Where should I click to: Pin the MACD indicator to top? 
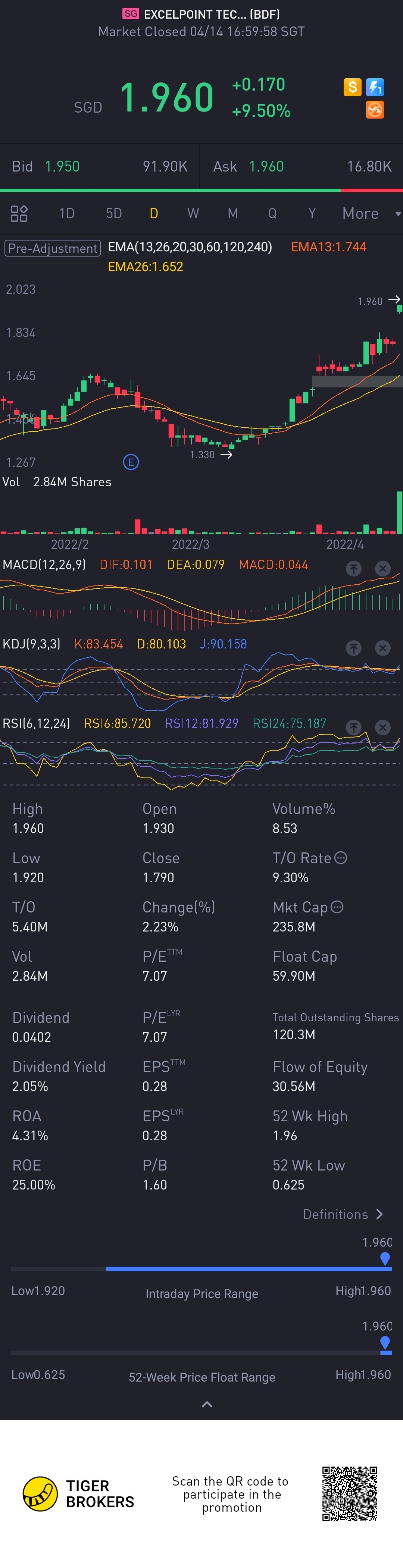coord(354,569)
